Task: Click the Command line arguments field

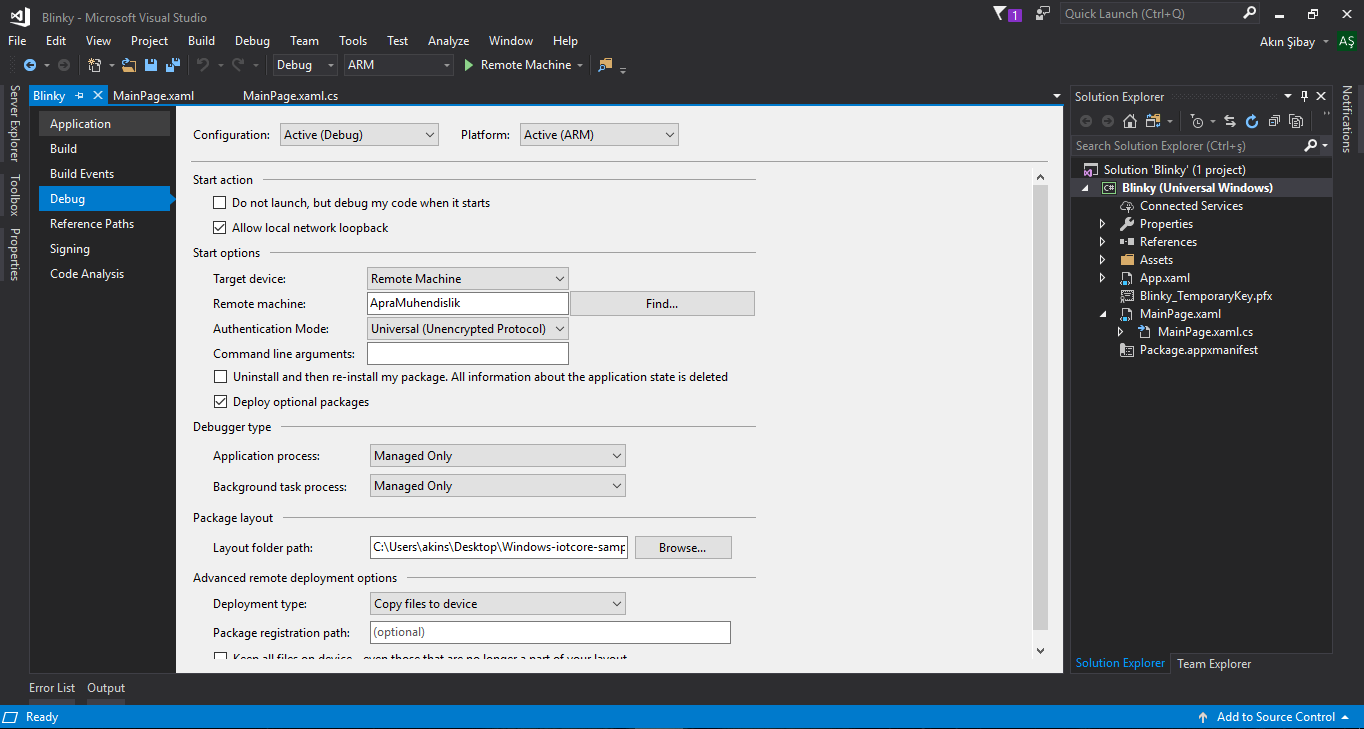Action: coord(468,353)
